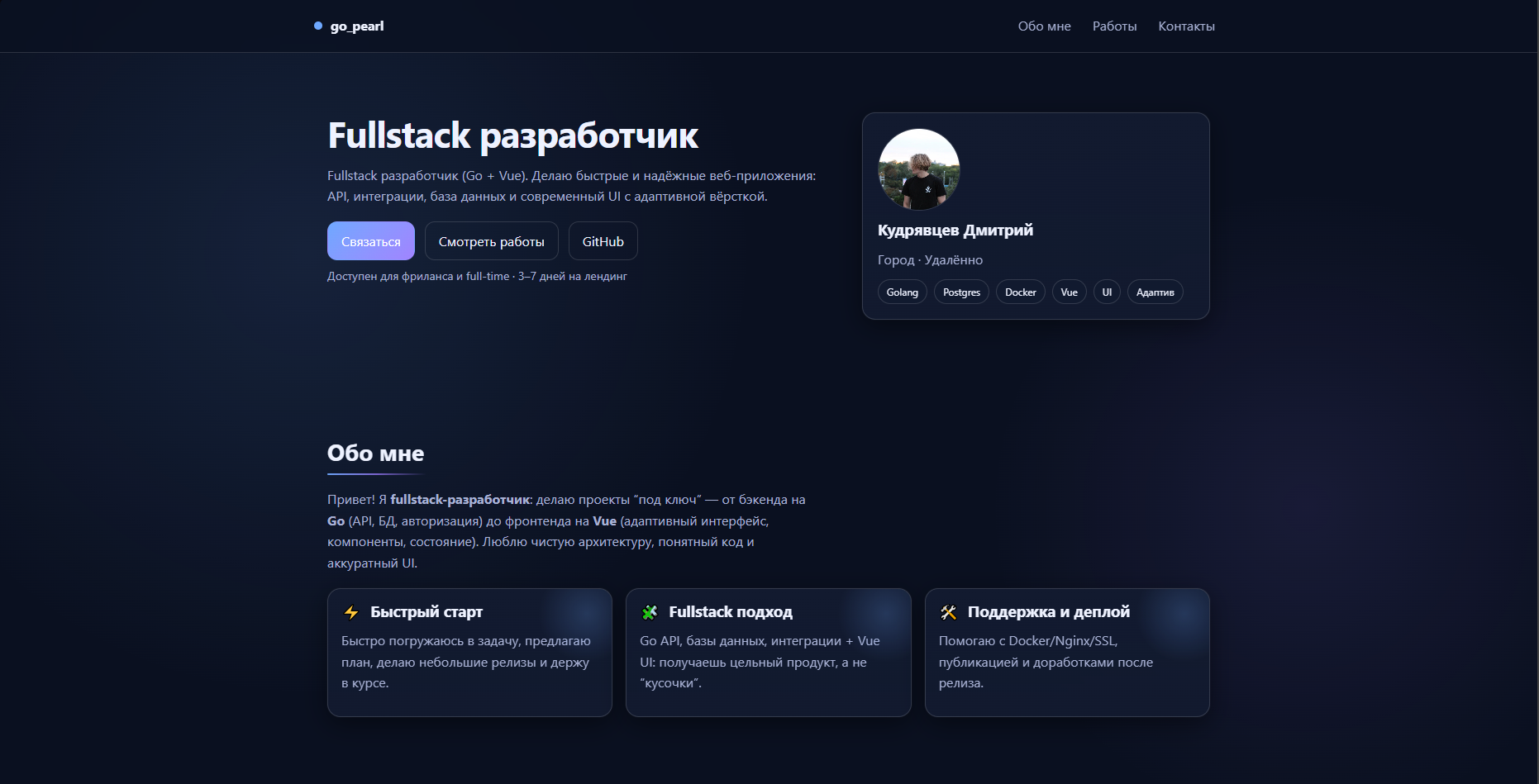Click the Обо мне section heading
Screen dimensions: 1539x784
(376, 454)
